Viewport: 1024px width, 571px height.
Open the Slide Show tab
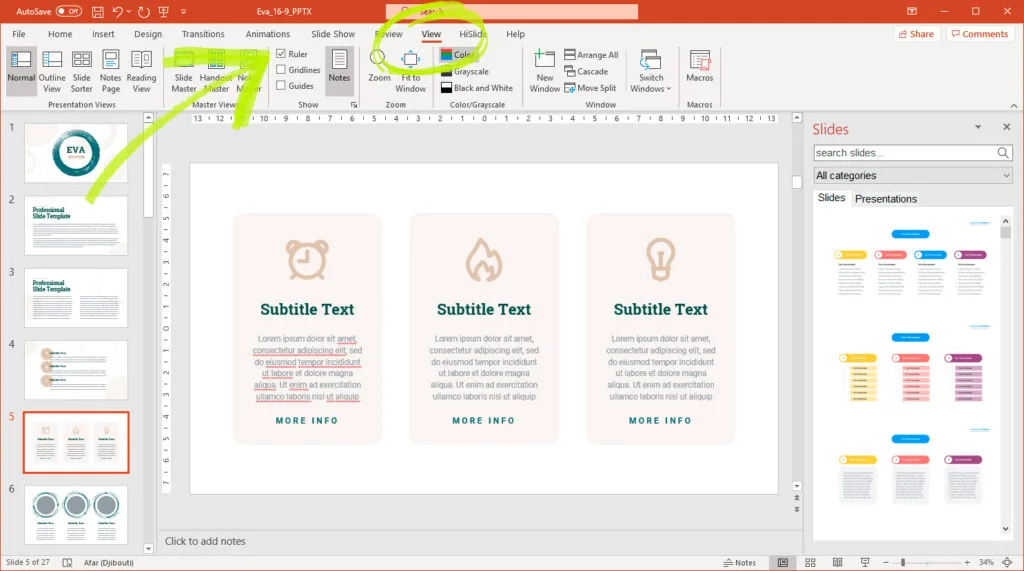pyautogui.click(x=332, y=34)
